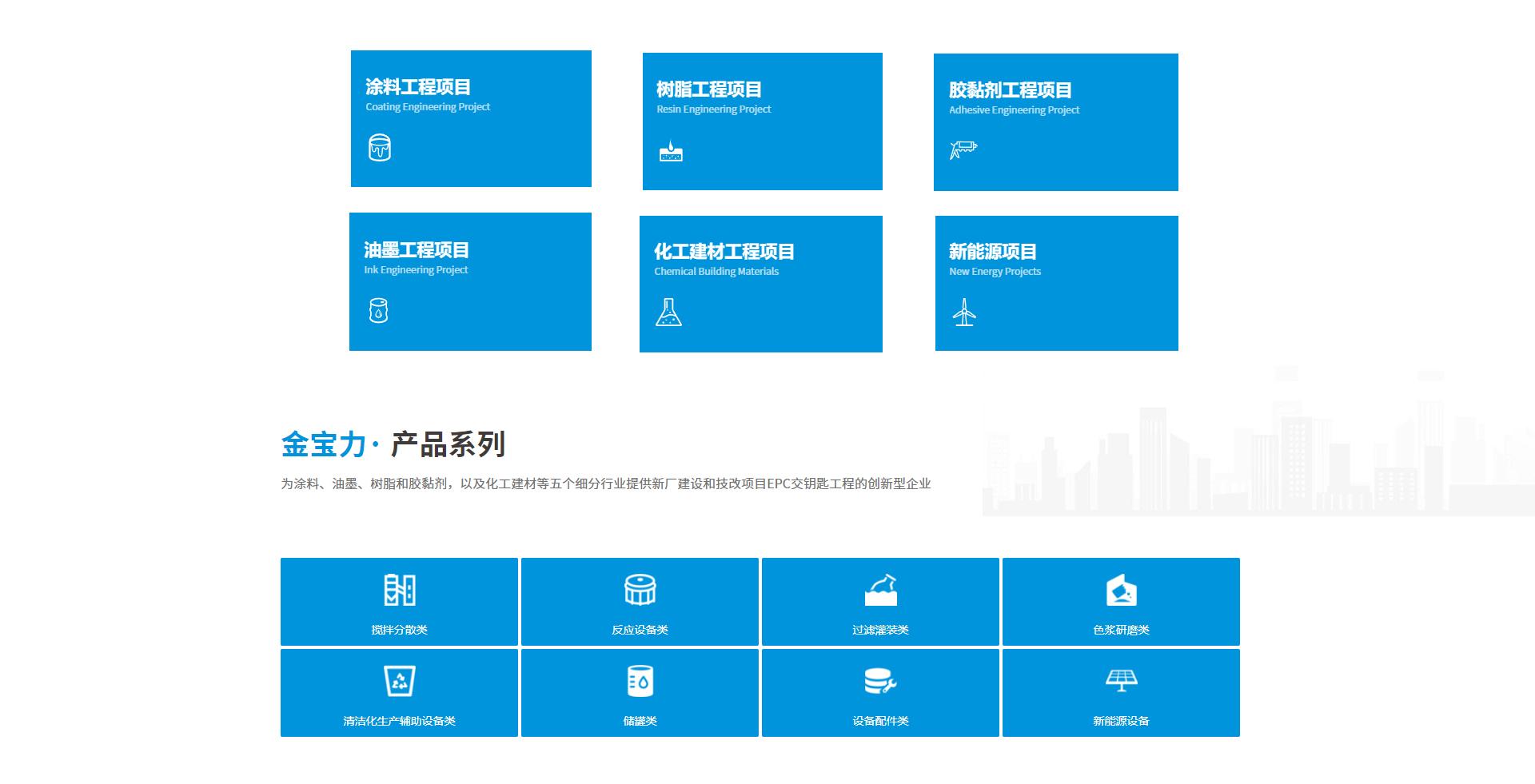Click the Coating Engineering Project subtitle

(428, 107)
